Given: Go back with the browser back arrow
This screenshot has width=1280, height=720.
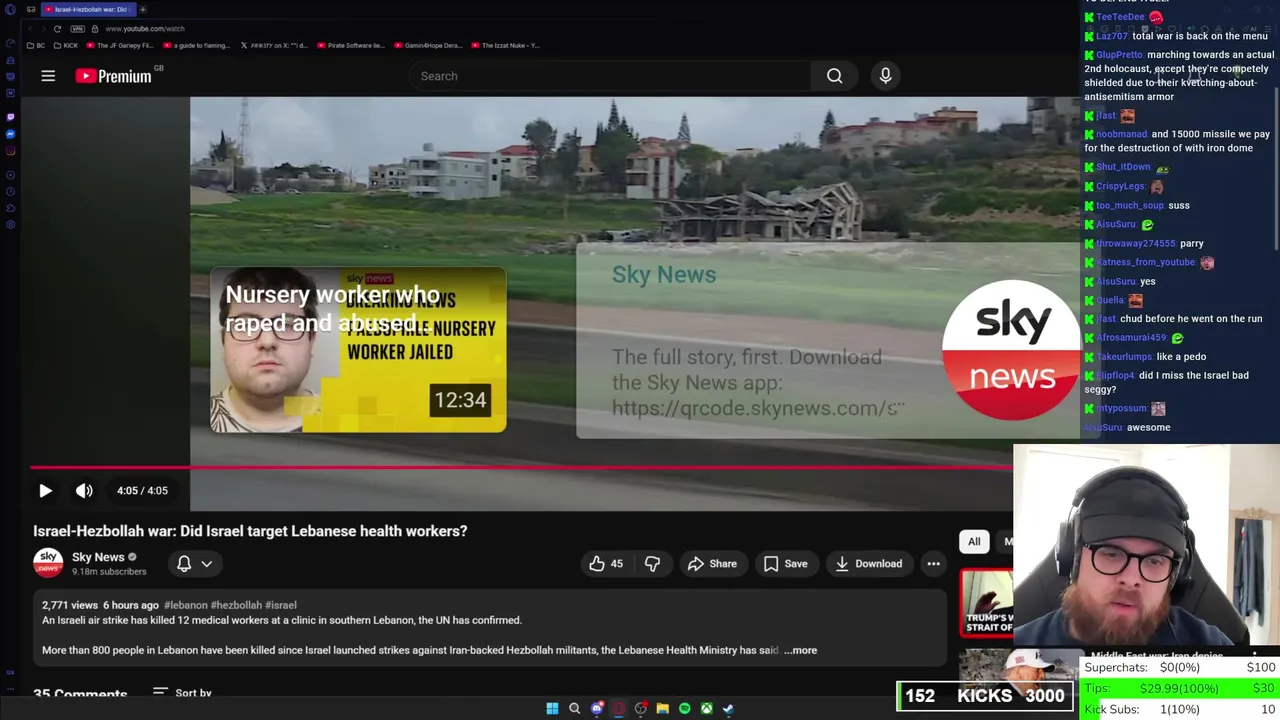Looking at the screenshot, I should click(x=31, y=28).
